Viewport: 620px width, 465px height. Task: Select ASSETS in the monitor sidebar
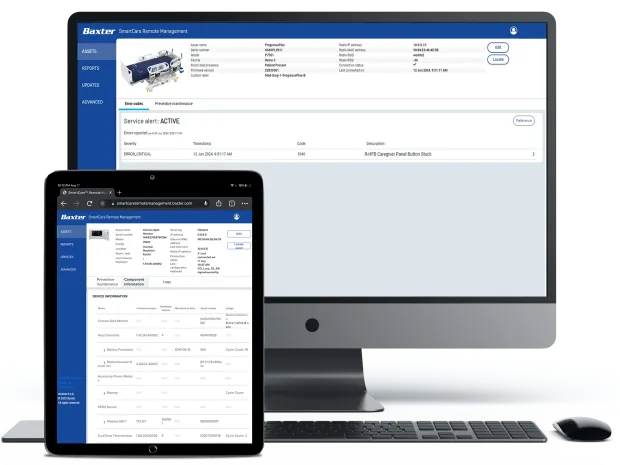tap(96, 51)
